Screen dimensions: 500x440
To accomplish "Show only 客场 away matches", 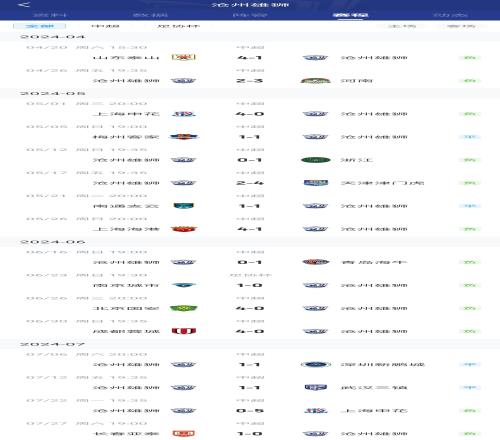I will pyautogui.click(x=461, y=26).
